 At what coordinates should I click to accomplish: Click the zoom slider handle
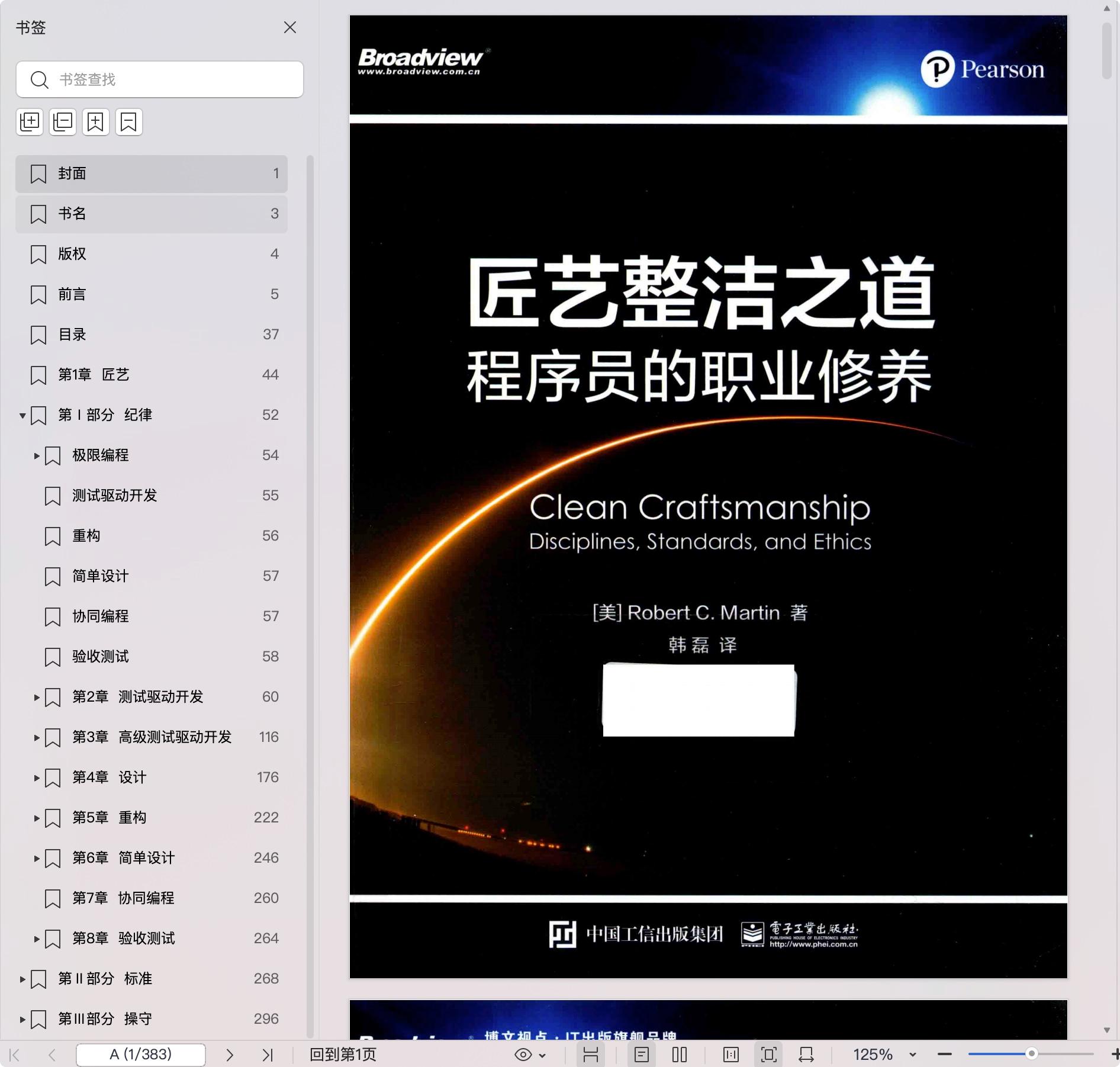[1031, 1054]
